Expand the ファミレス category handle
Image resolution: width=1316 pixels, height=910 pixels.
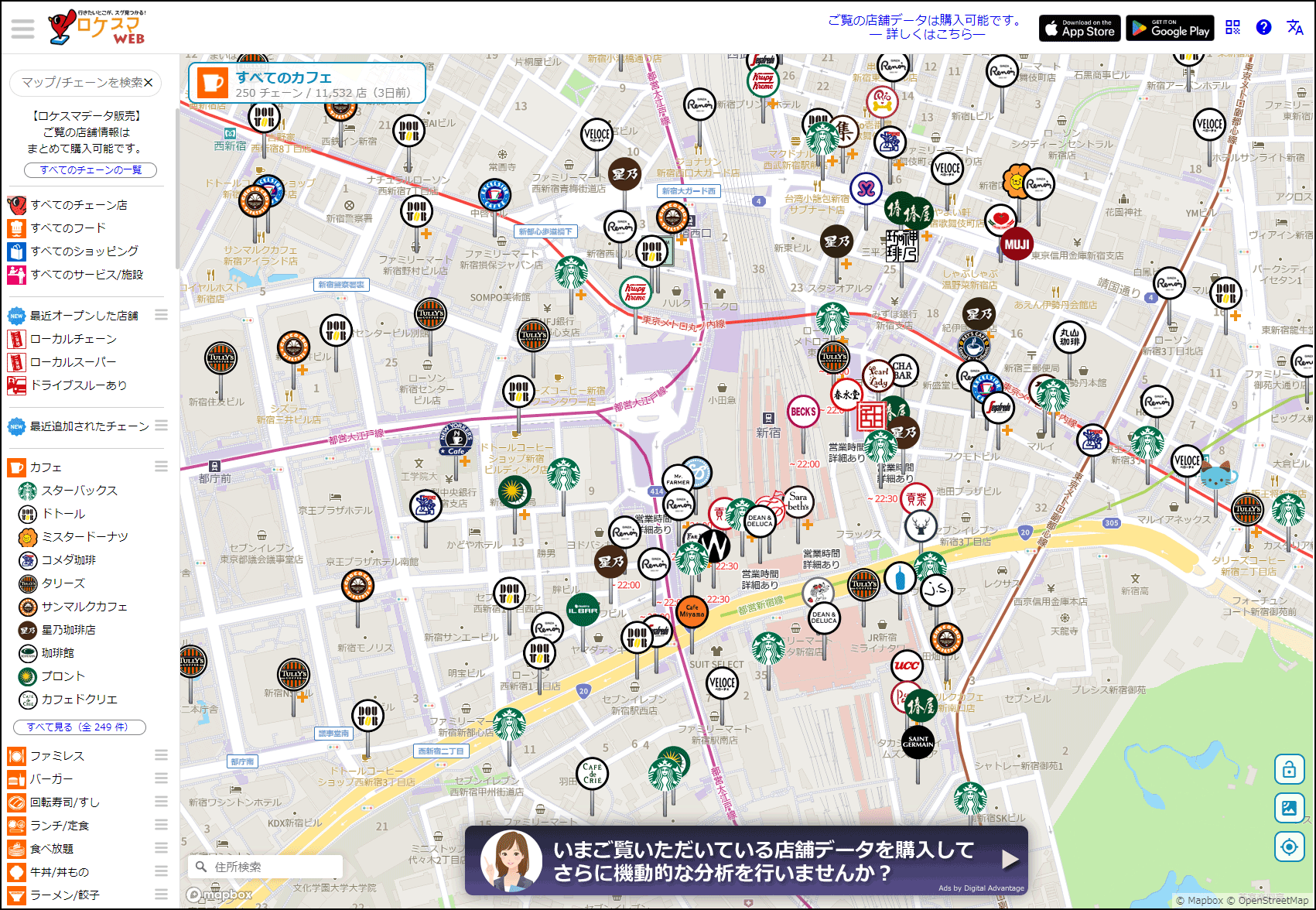[x=161, y=754]
